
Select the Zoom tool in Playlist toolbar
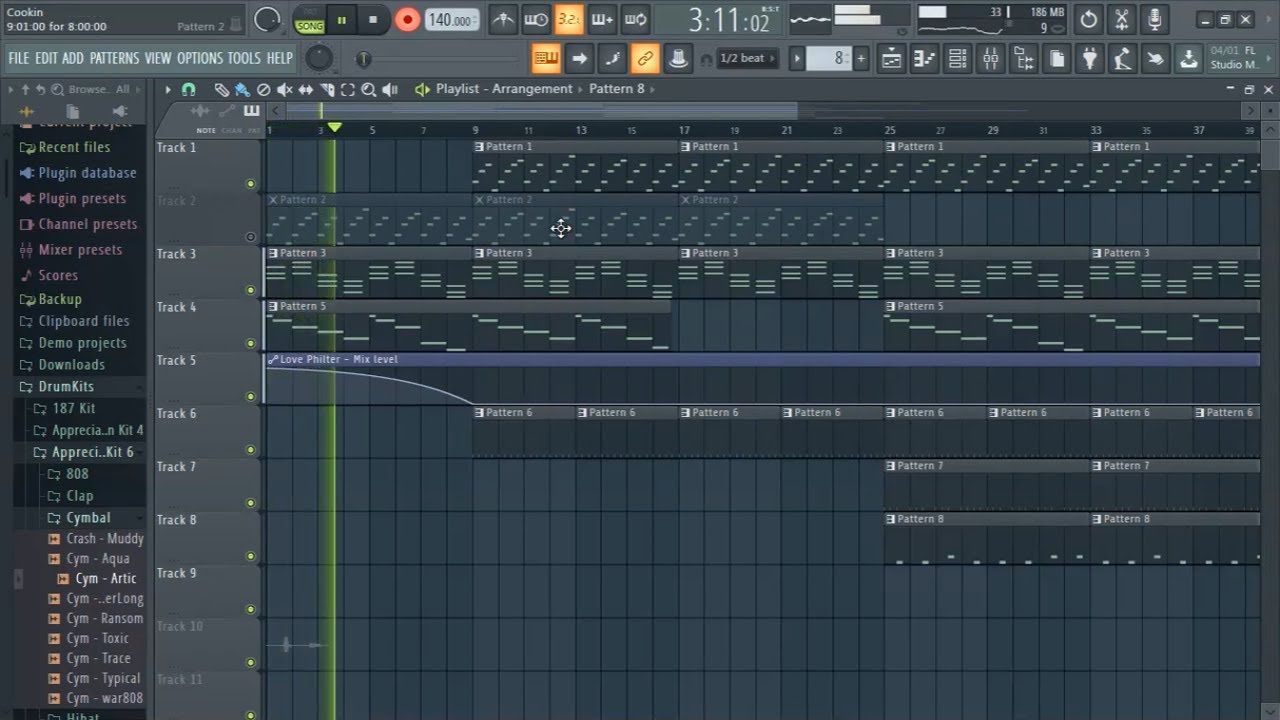(x=369, y=89)
